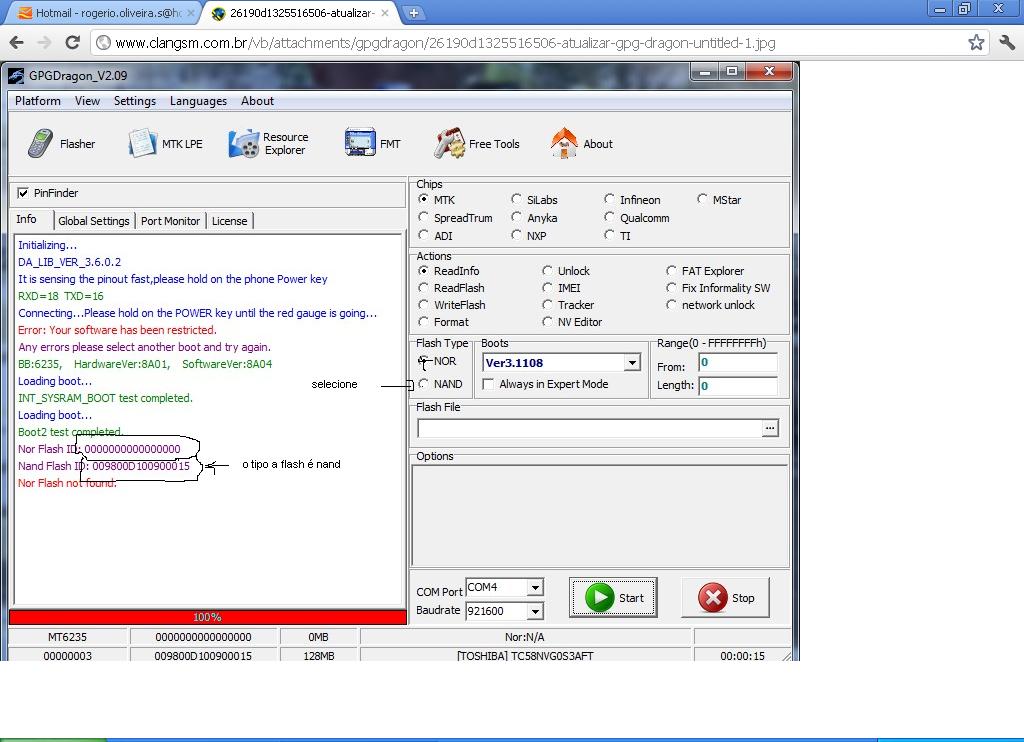Open the Flasher tool icon
The height and width of the screenshot is (742, 1024).
[x=40, y=144]
